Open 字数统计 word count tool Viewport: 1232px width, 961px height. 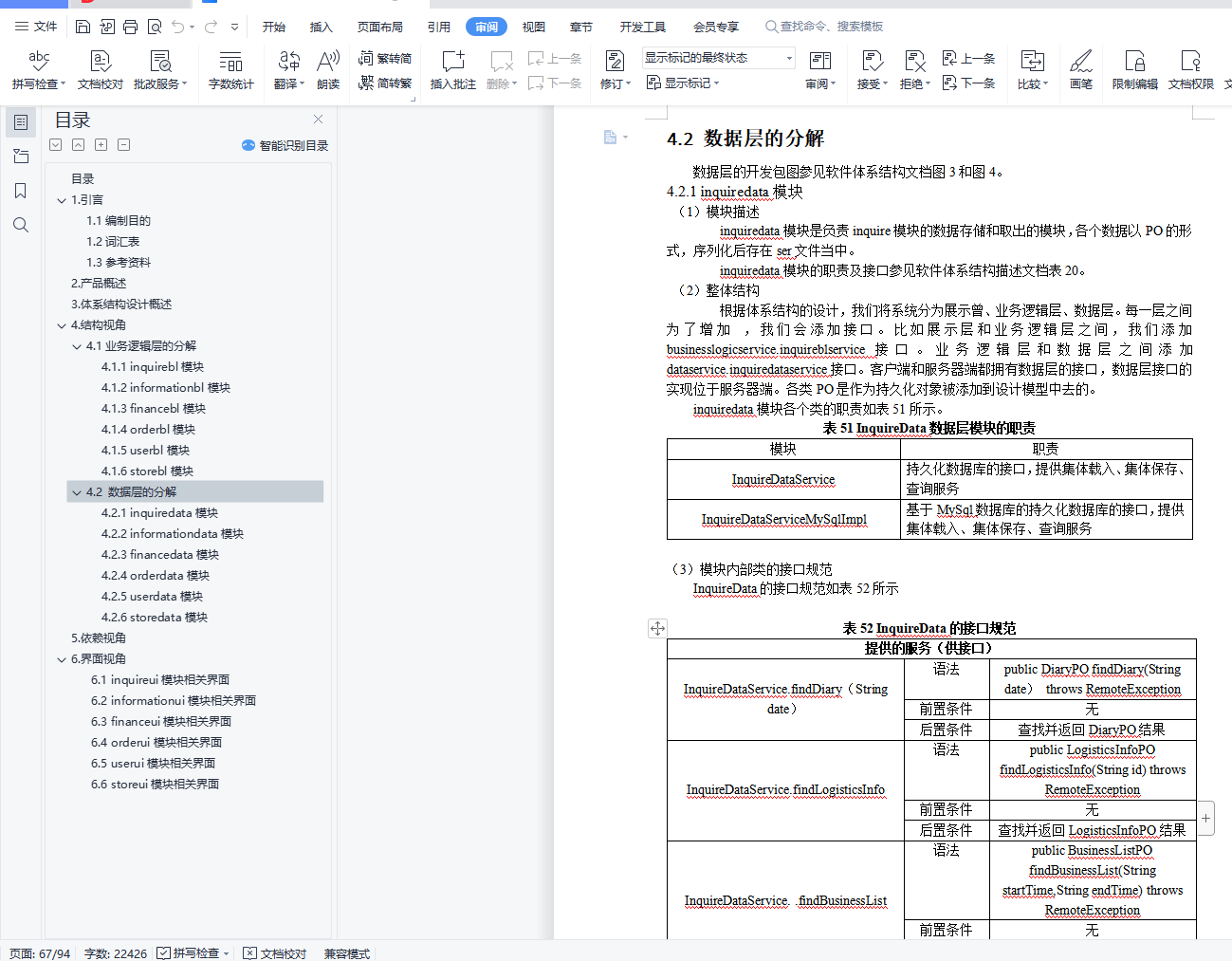pyautogui.click(x=230, y=70)
